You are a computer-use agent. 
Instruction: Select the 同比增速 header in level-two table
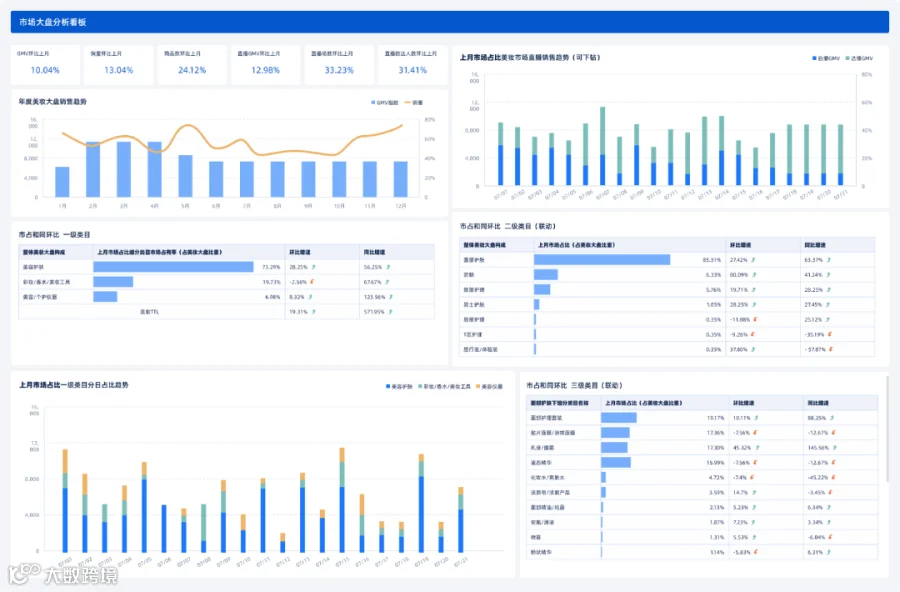coord(815,245)
